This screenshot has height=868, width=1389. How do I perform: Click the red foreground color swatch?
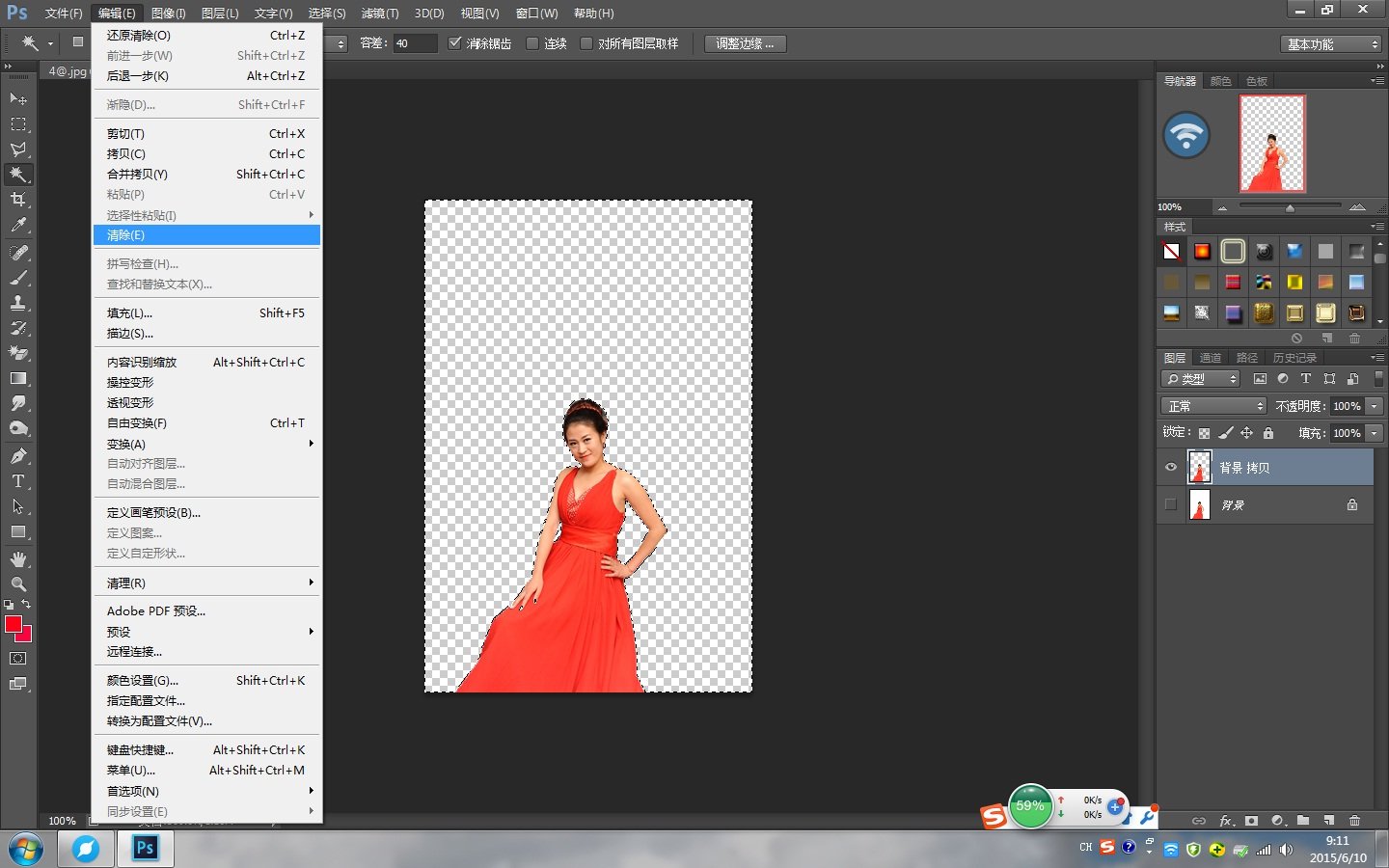click(14, 625)
